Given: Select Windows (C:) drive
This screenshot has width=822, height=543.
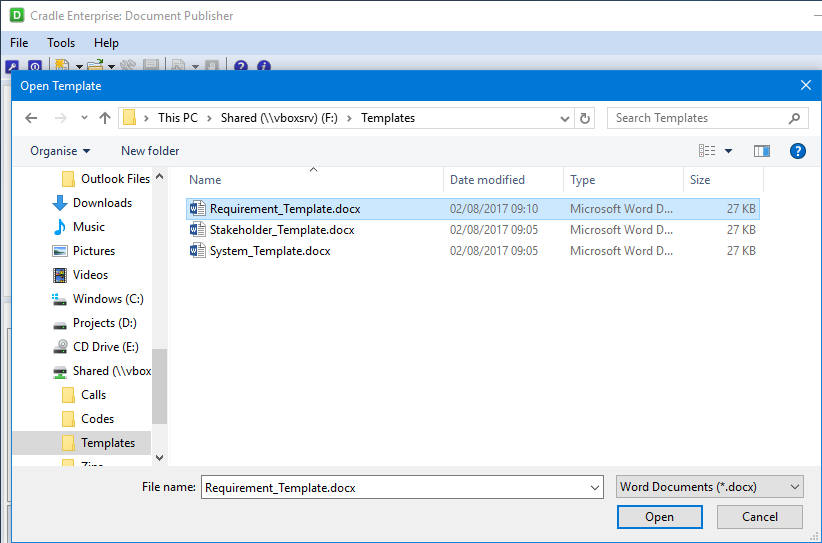Looking at the screenshot, I should pyautogui.click(x=98, y=299).
